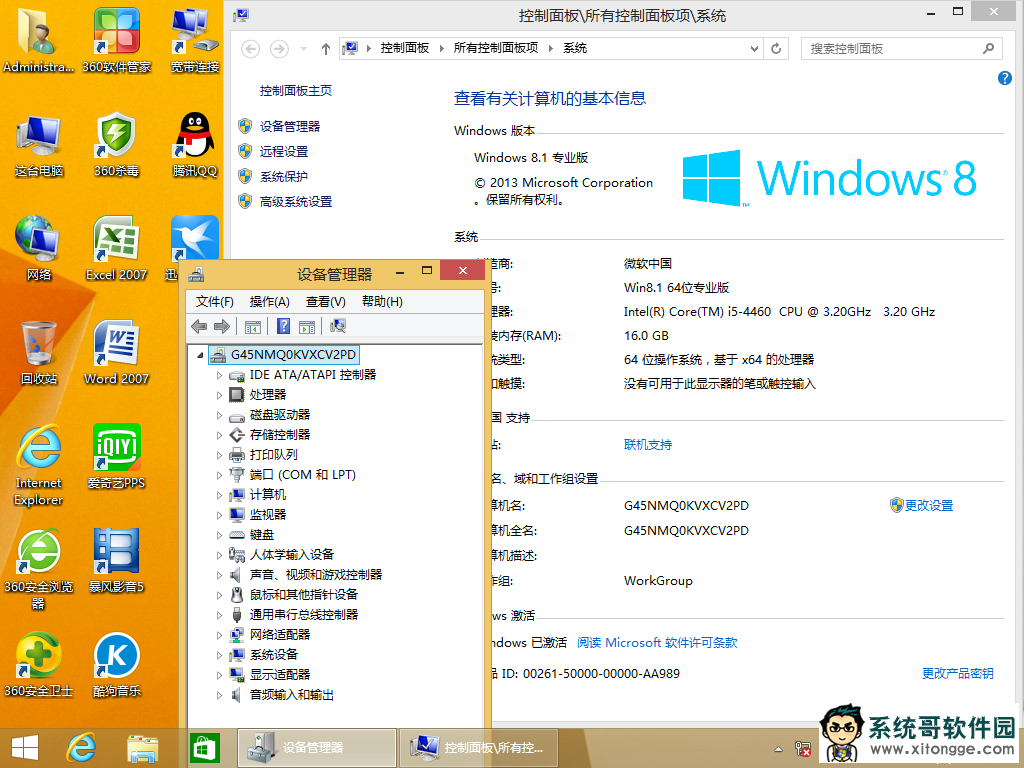
Task: Click the 更改设置 link
Action: click(928, 505)
